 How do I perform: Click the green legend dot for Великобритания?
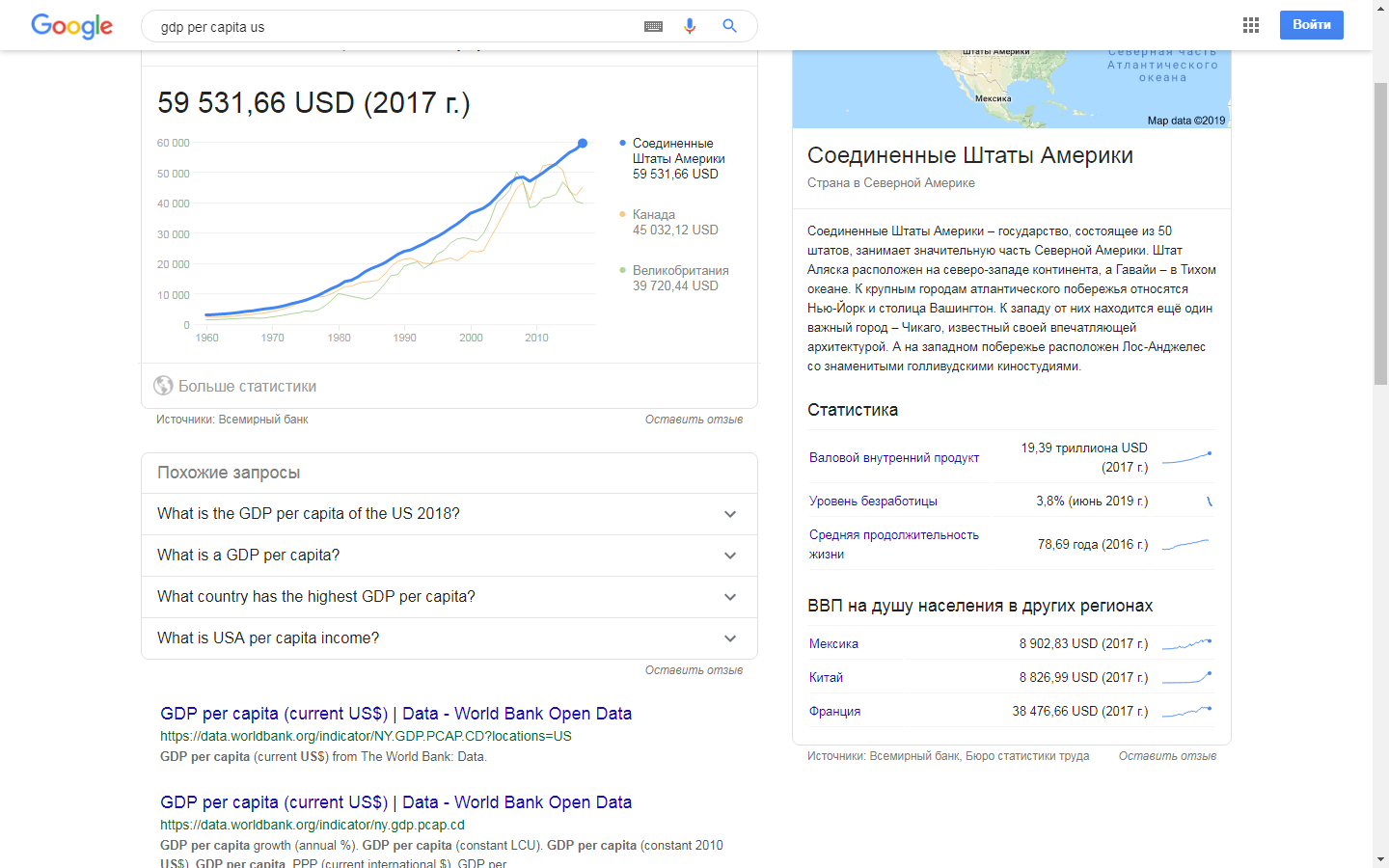(622, 270)
